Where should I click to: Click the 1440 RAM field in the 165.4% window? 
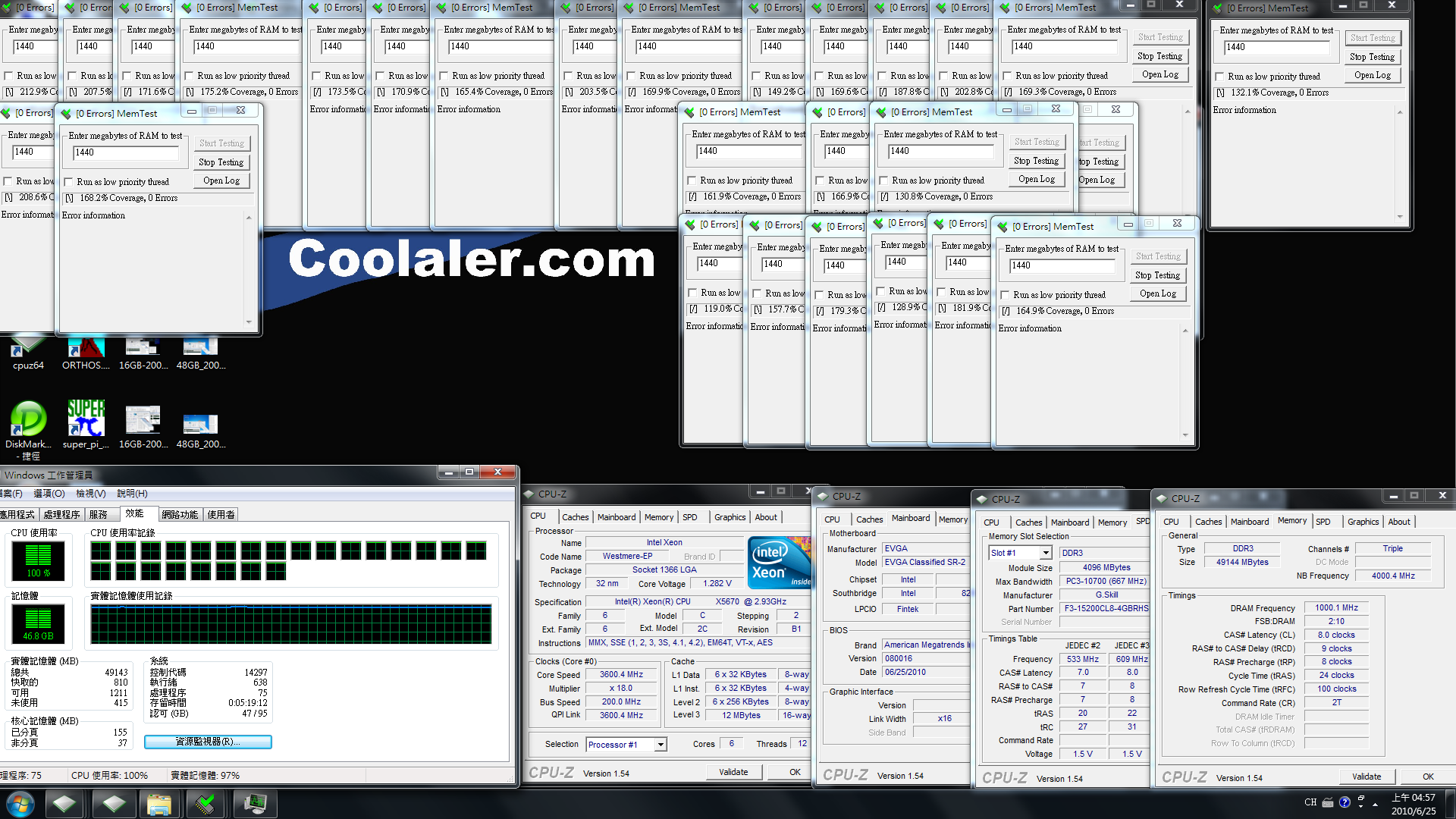pyautogui.click(x=500, y=46)
